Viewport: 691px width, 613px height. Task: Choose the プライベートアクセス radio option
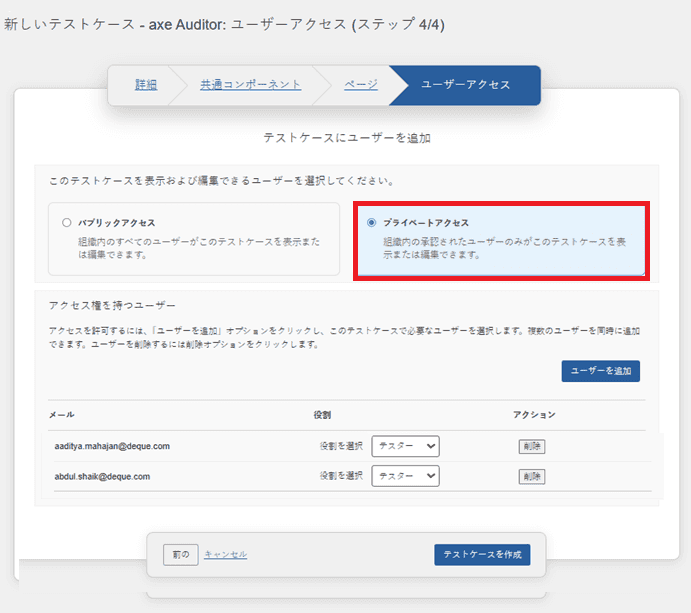[372, 223]
